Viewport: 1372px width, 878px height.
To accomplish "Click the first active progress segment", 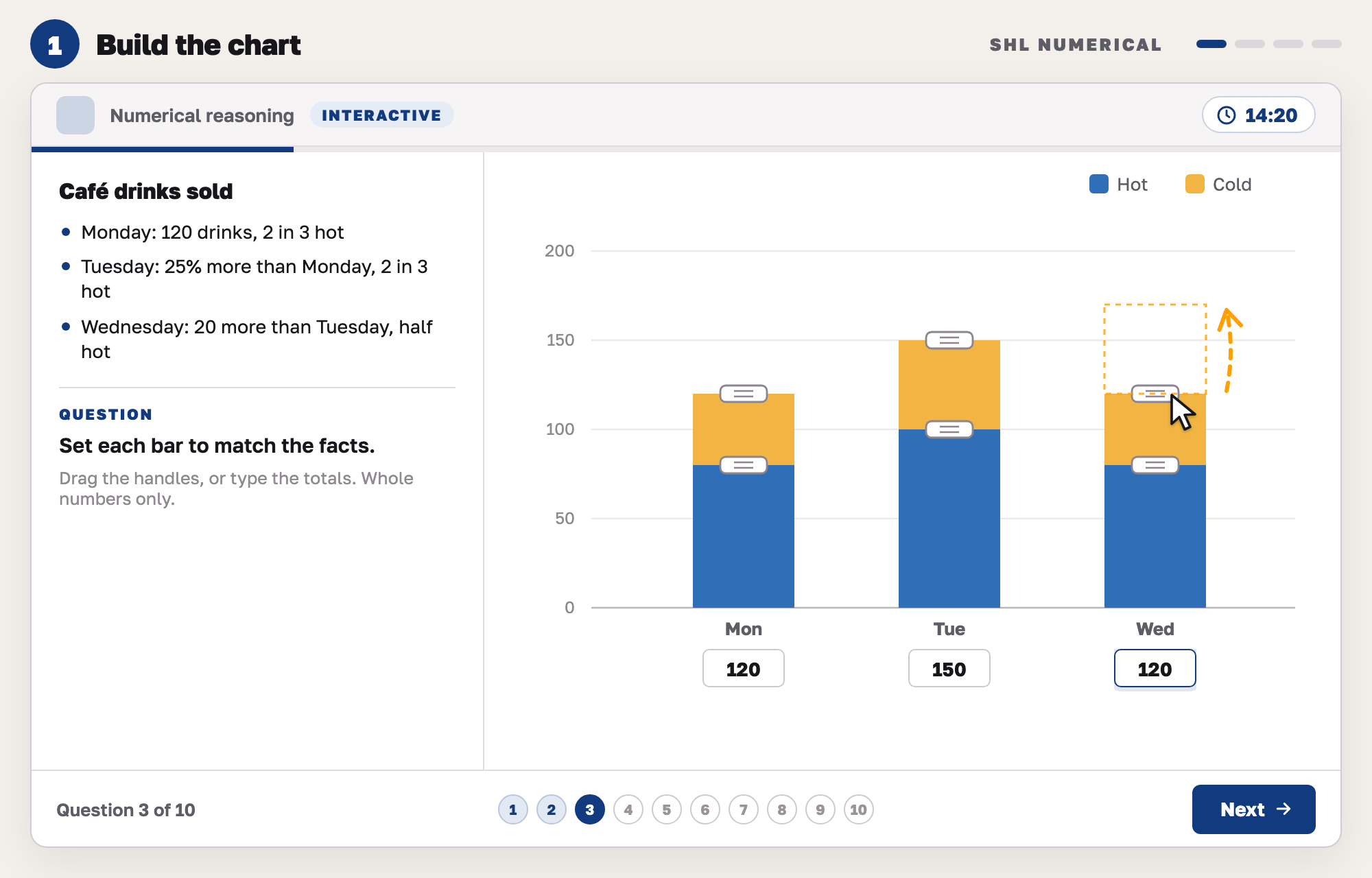I will [x=1211, y=44].
